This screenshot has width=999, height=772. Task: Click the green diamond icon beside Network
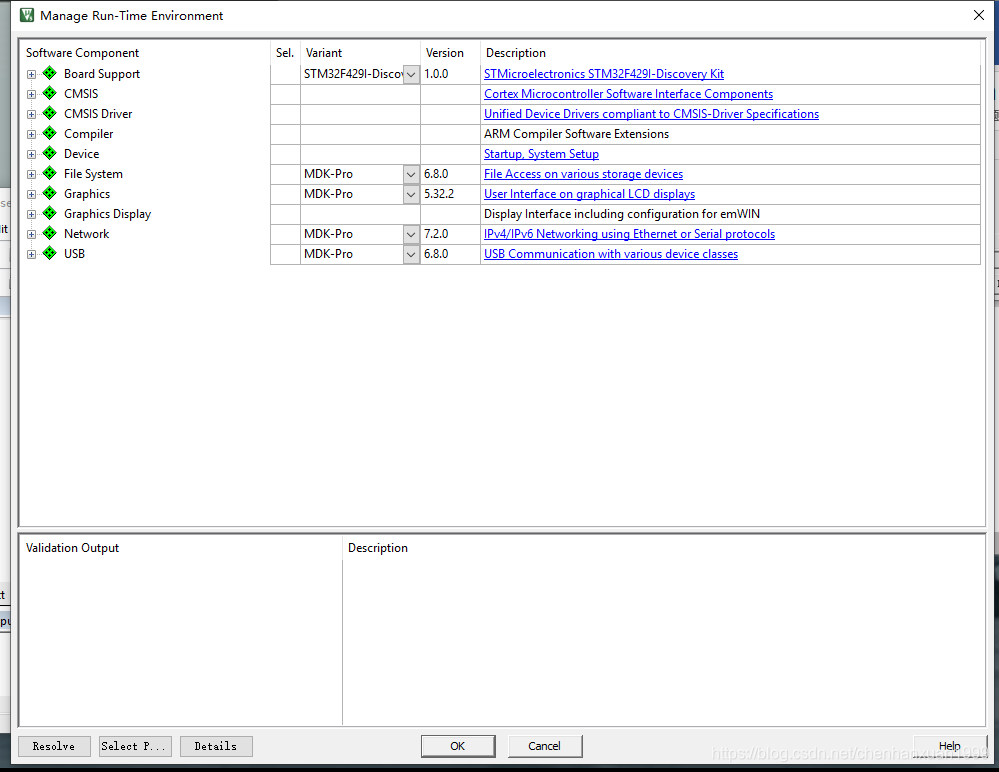tap(50, 234)
